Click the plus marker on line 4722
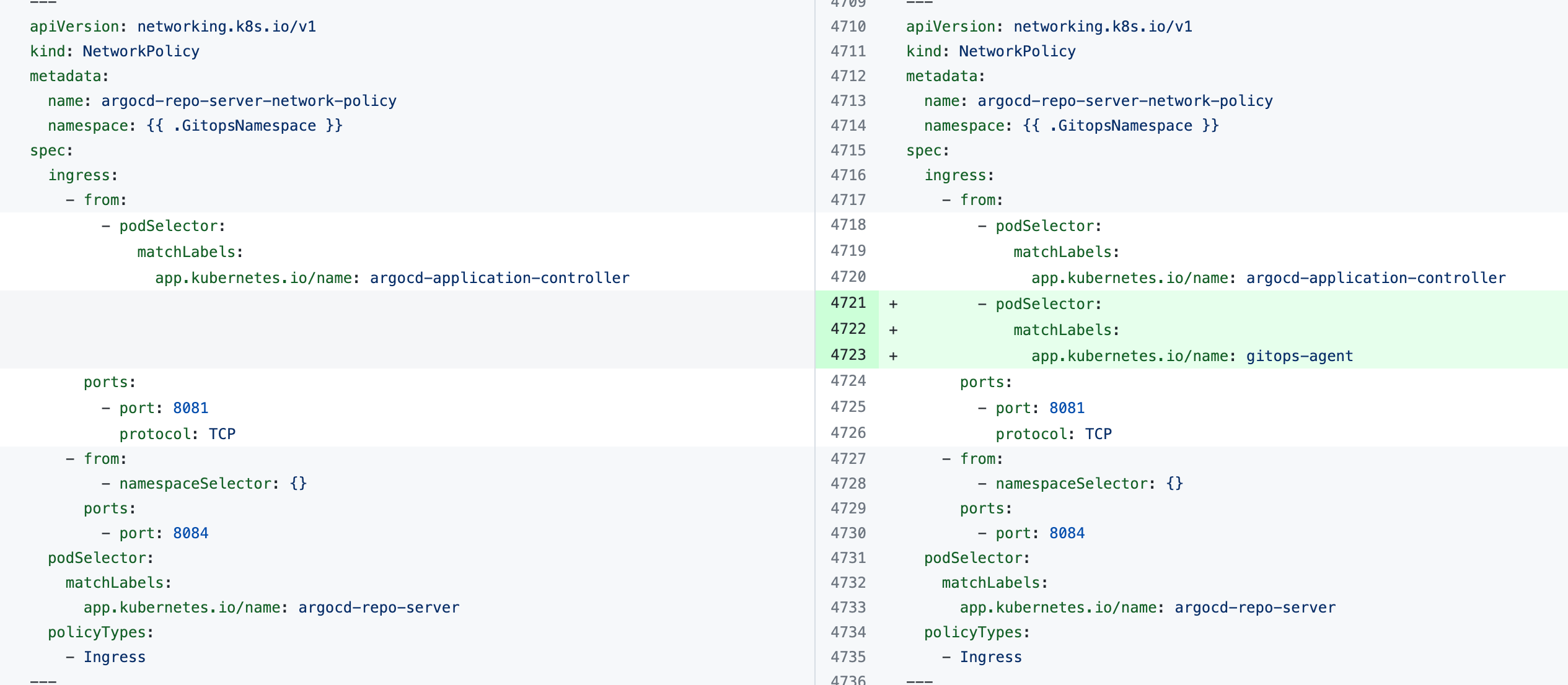Image resolution: width=1568 pixels, height=685 pixels. (893, 330)
